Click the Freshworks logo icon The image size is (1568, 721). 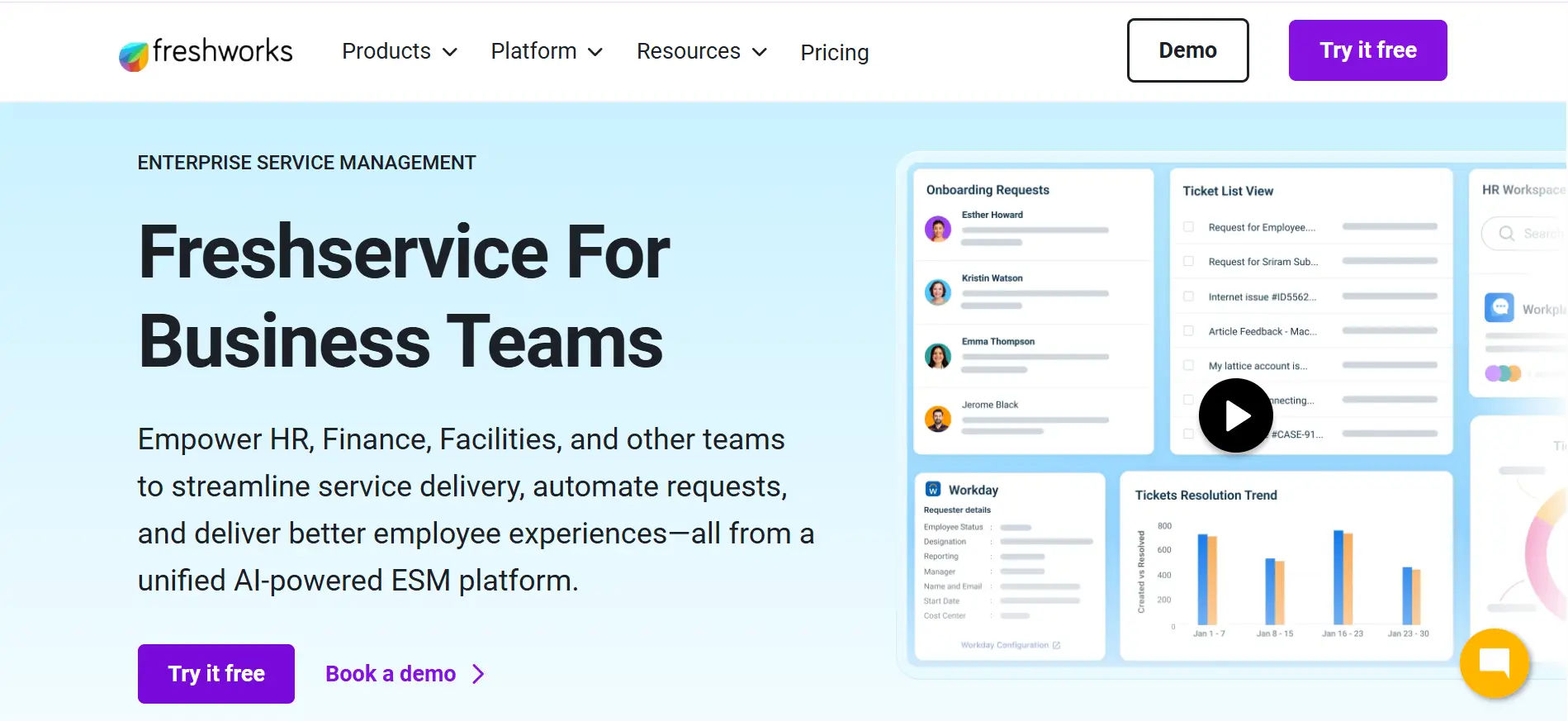(133, 55)
